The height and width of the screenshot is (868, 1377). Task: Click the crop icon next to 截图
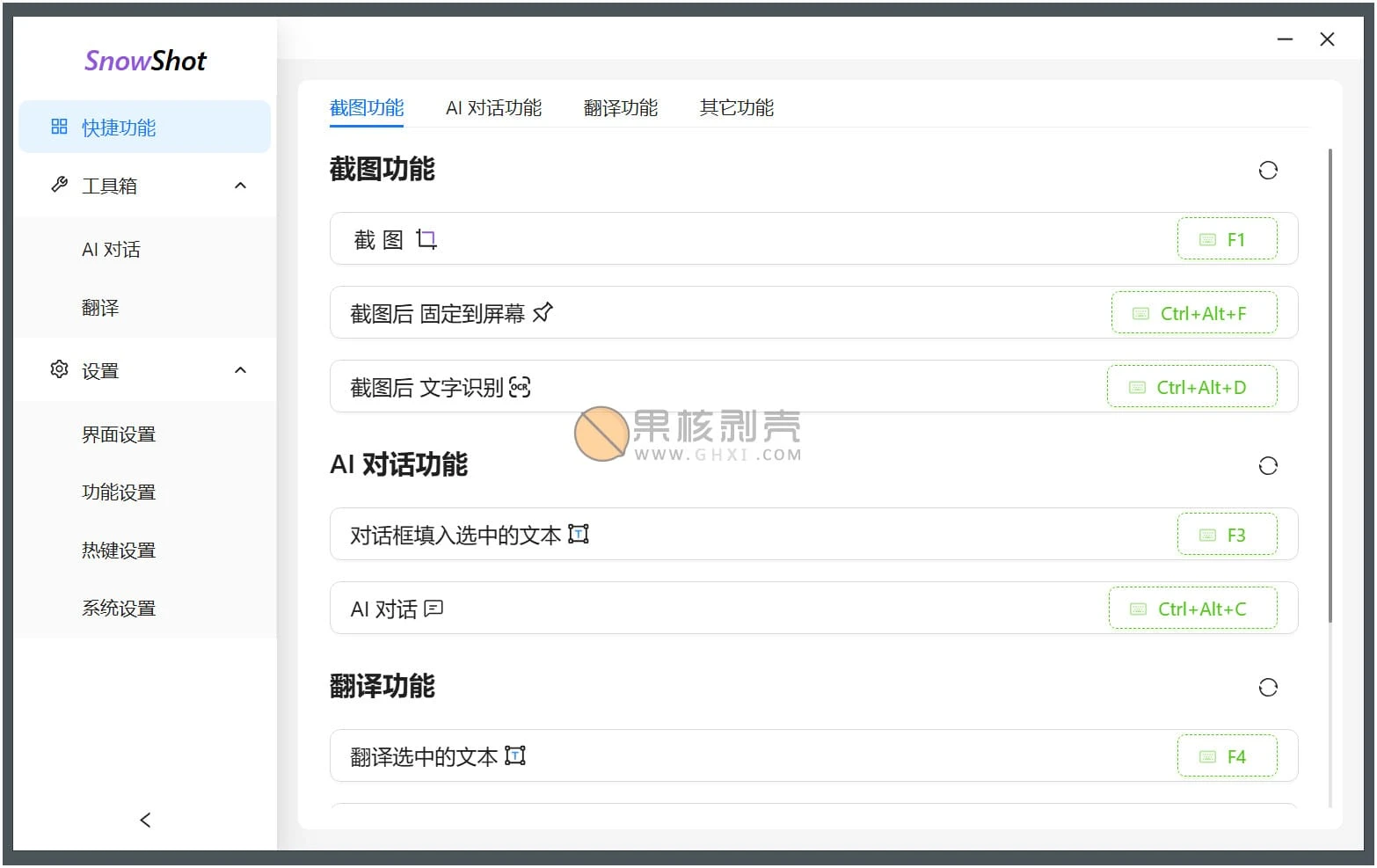click(427, 238)
